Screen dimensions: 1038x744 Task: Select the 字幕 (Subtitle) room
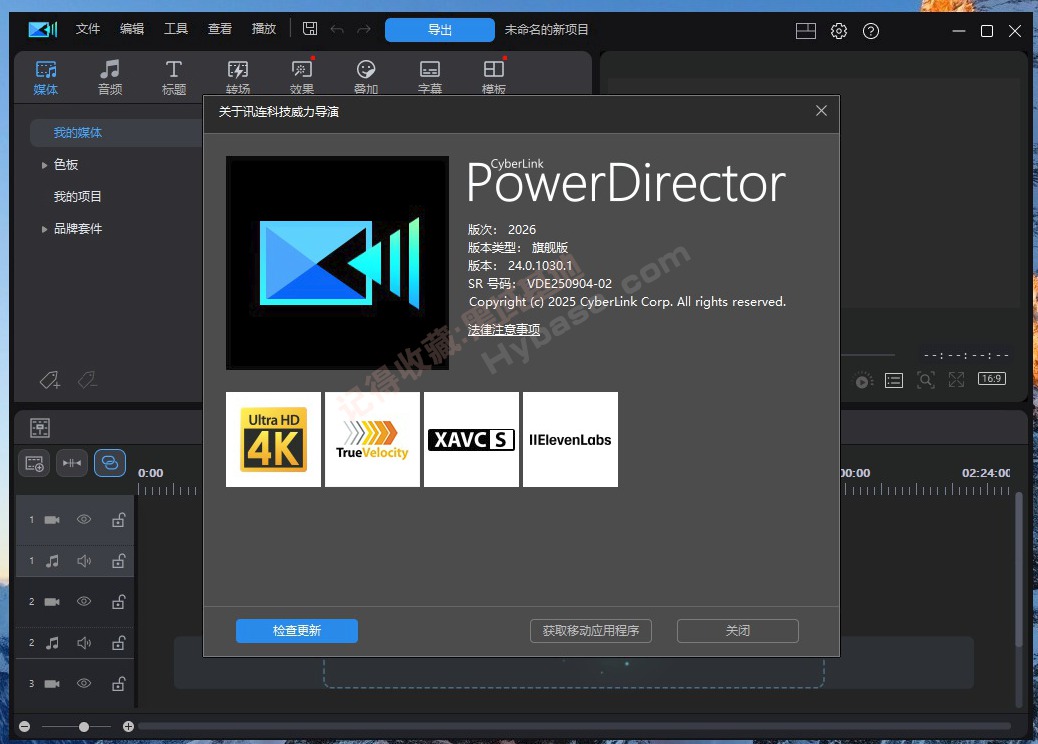pos(429,76)
